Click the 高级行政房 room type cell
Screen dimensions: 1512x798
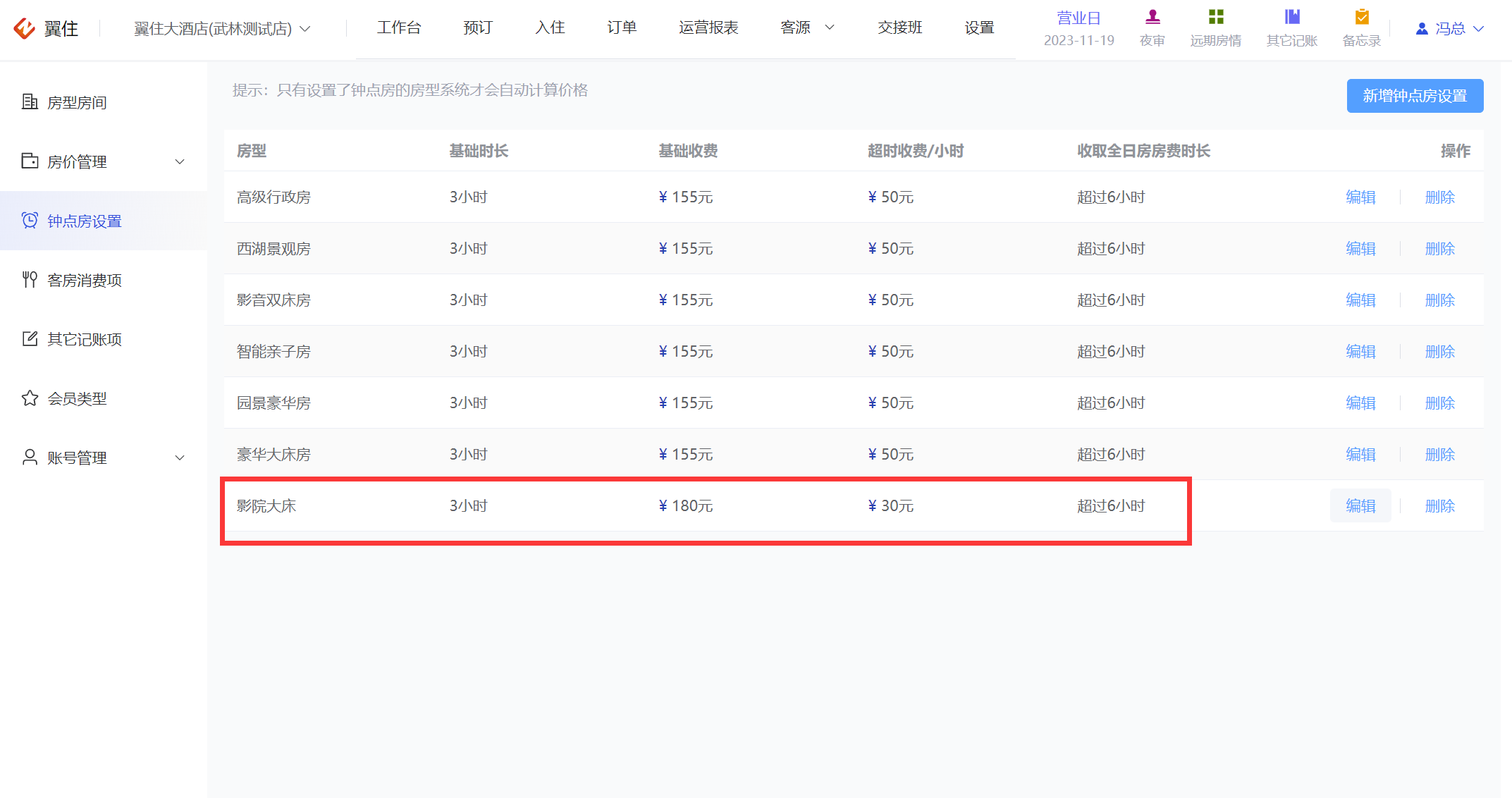[273, 197]
